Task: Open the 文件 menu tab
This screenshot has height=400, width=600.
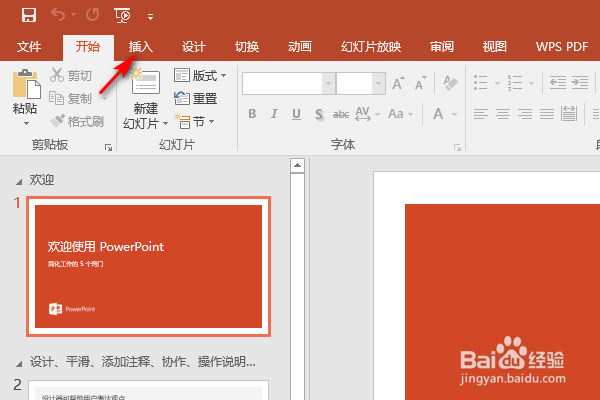Action: pyautogui.click(x=29, y=47)
